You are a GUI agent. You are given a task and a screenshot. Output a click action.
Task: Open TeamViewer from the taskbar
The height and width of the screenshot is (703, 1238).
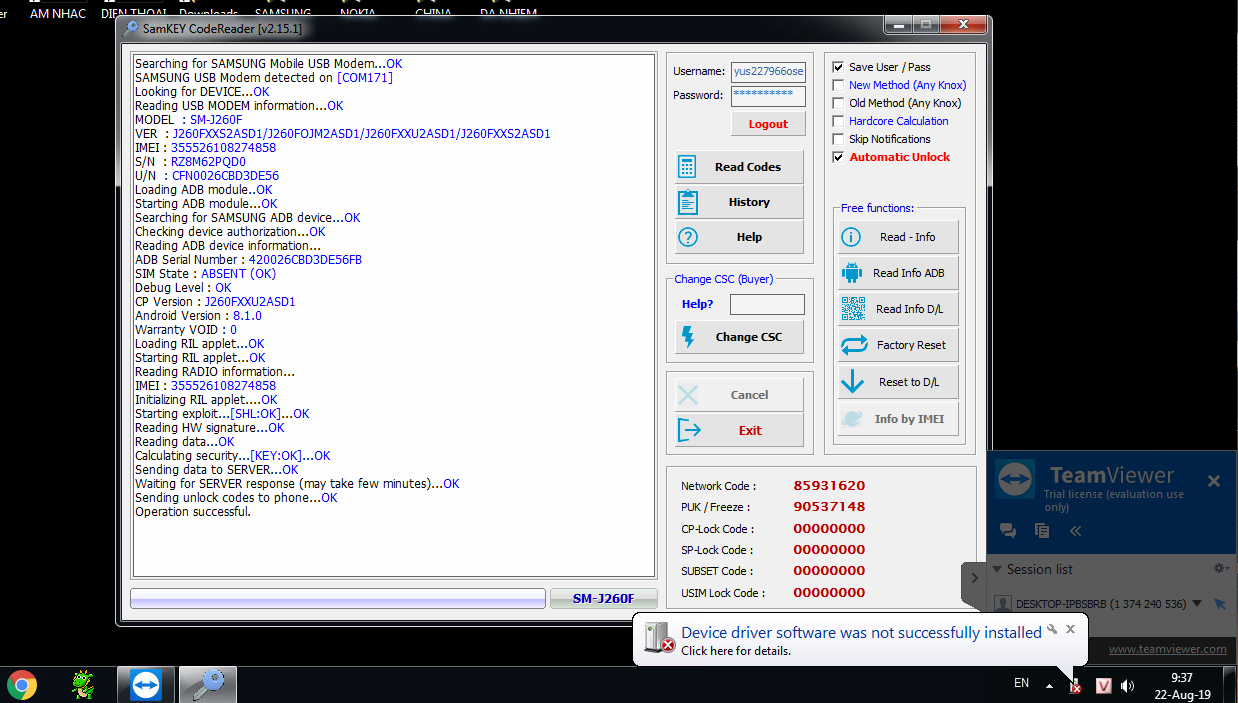[x=146, y=685]
